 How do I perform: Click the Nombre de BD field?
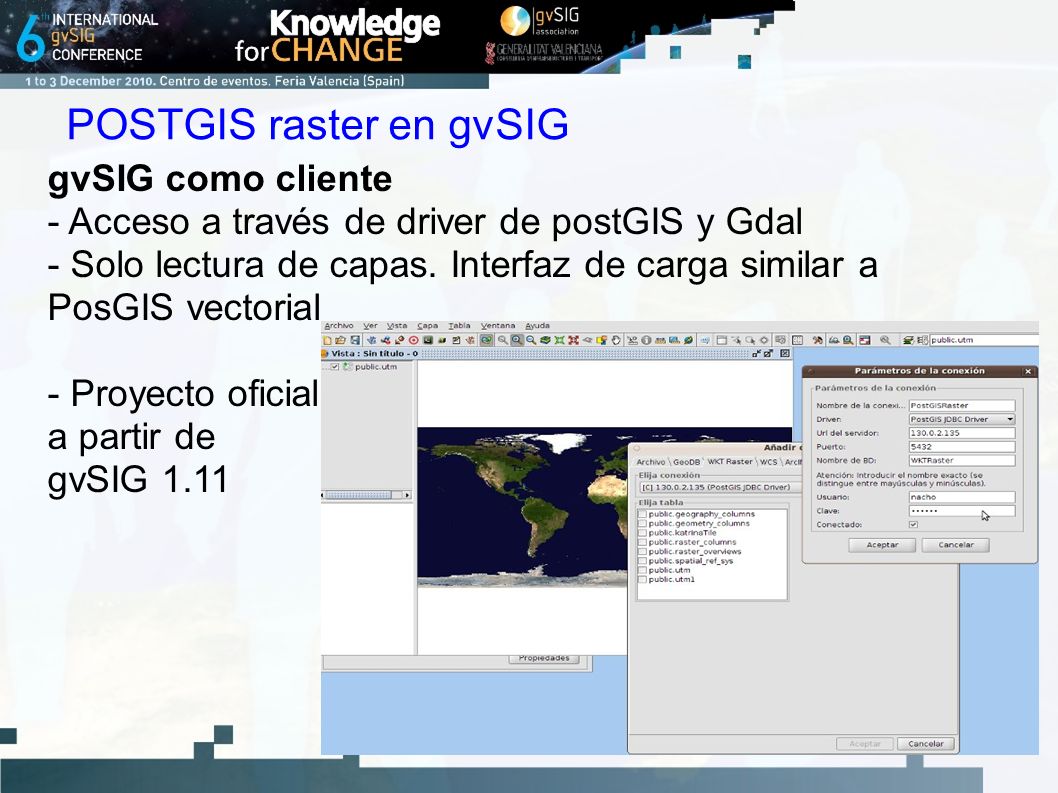962,460
